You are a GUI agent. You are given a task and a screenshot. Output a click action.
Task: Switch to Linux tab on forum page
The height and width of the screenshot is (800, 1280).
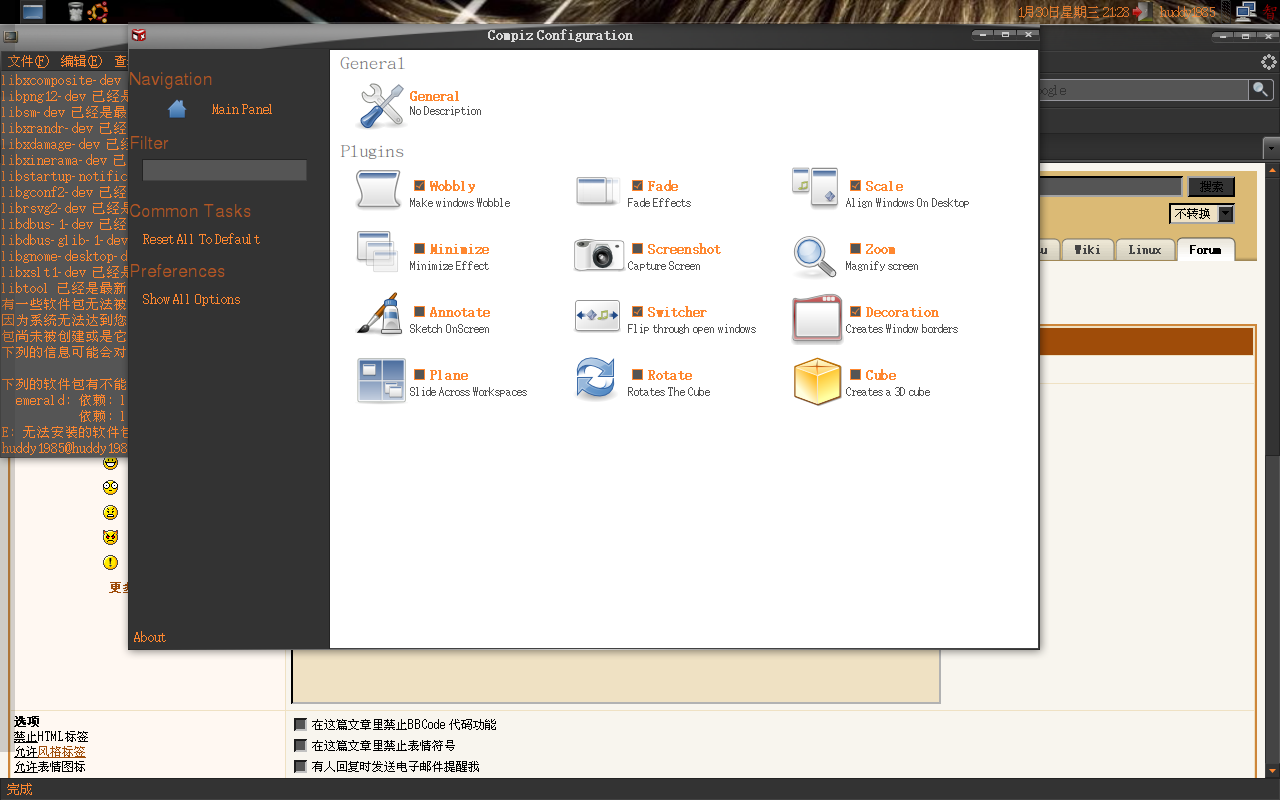pyautogui.click(x=1145, y=250)
